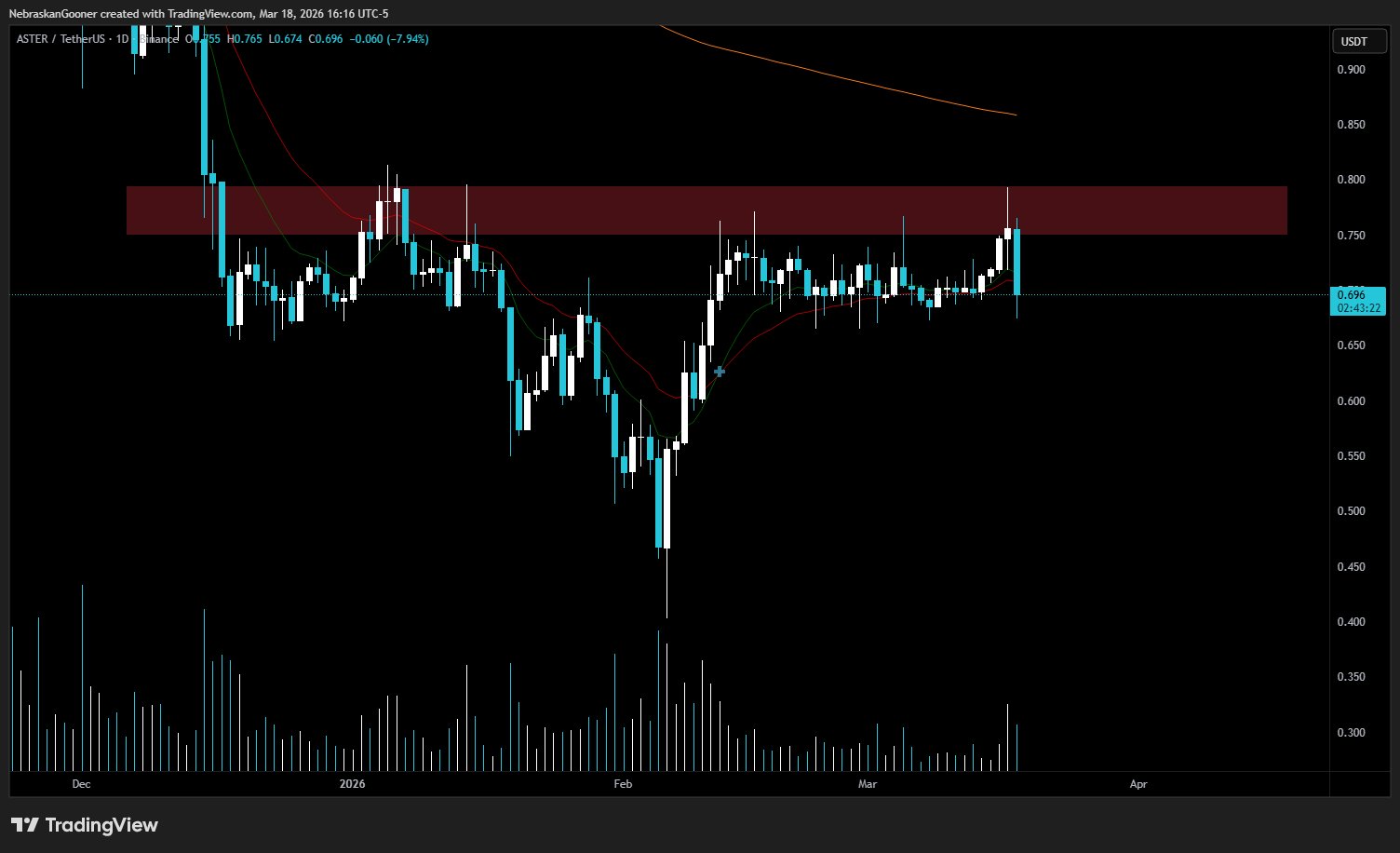Click the 0.350 price axis label
This screenshot has height=853, width=1400.
point(1351,677)
